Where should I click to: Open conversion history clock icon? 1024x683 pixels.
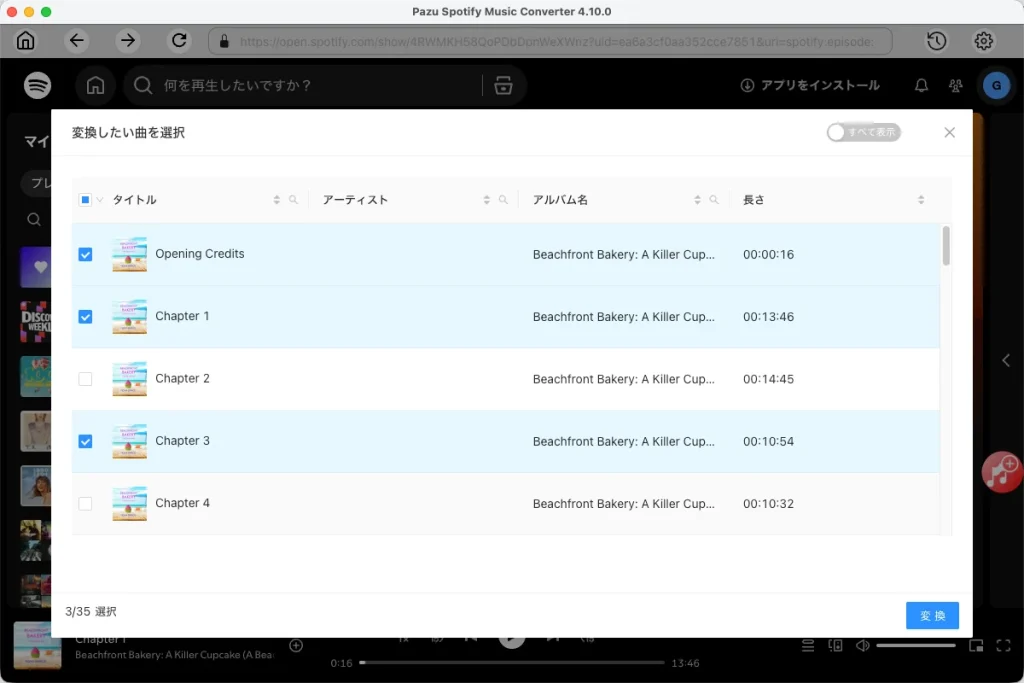[x=936, y=41]
